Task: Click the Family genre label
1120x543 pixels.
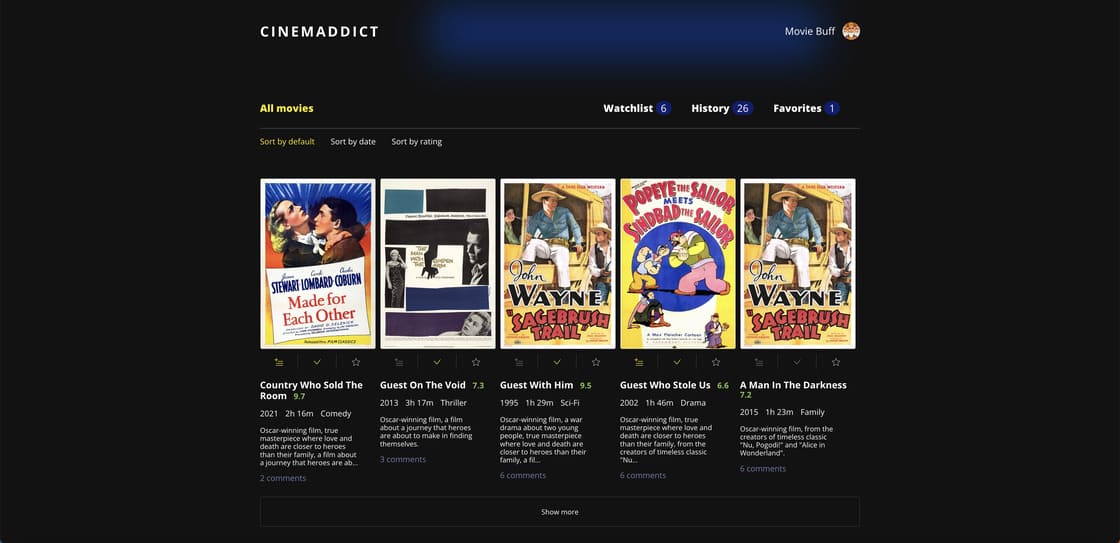Action: coord(812,412)
